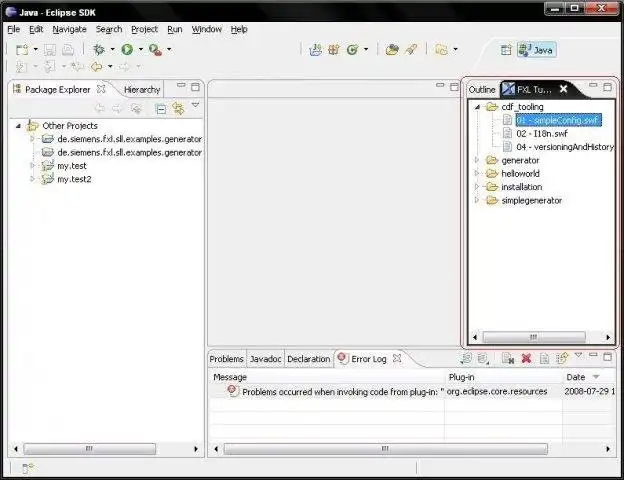The image size is (624, 480).
Task: Click the red Delete Log icon
Action: [x=526, y=359]
